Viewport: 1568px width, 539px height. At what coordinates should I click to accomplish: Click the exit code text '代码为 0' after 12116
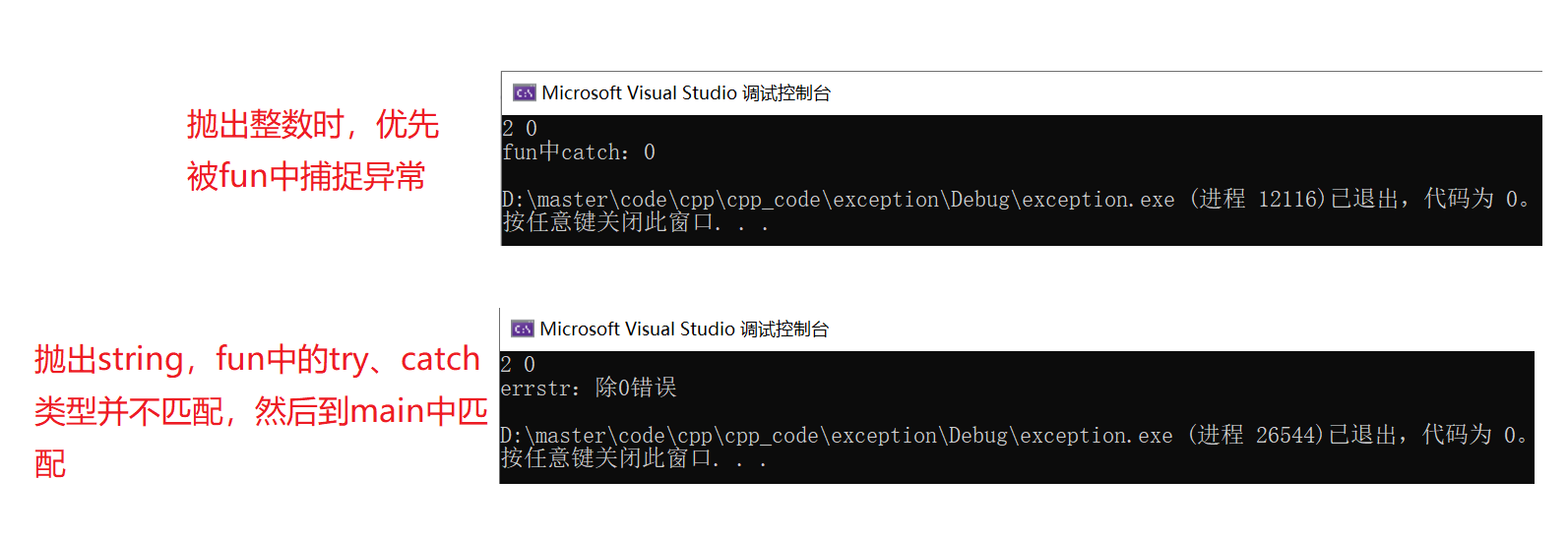pos(1471,200)
